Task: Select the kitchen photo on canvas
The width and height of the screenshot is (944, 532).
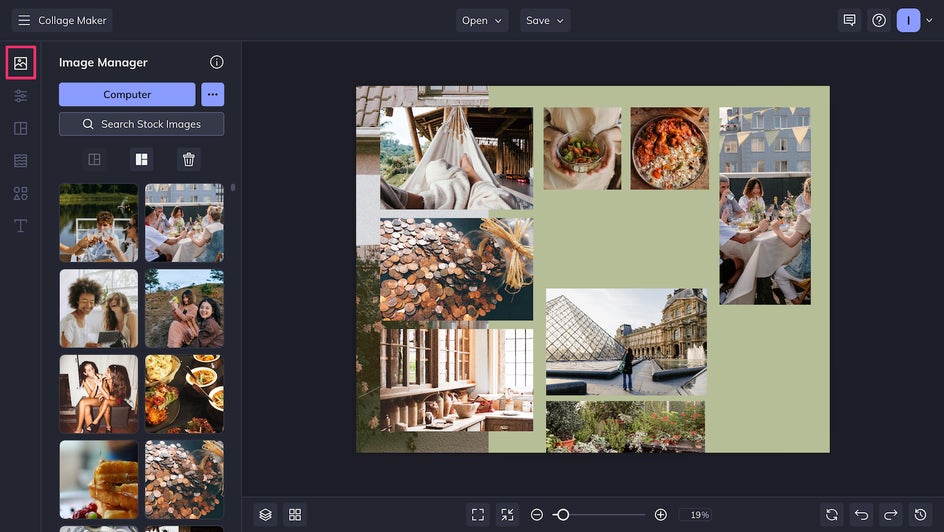Action: 456,380
